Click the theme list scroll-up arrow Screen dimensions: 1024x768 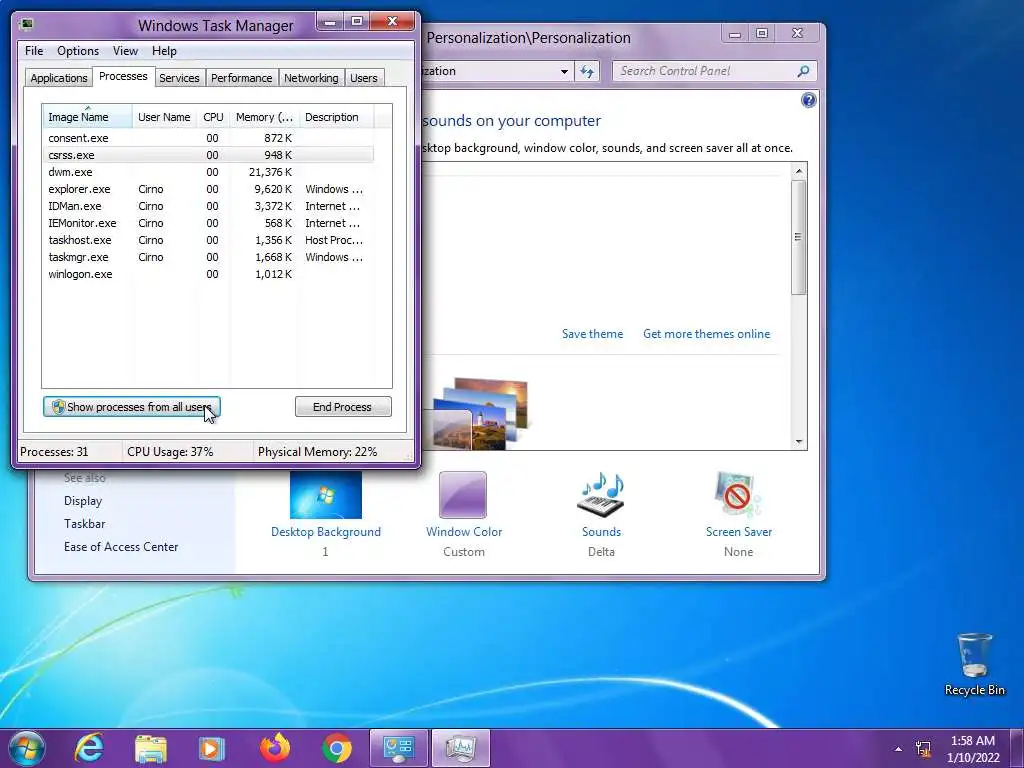pyautogui.click(x=798, y=171)
